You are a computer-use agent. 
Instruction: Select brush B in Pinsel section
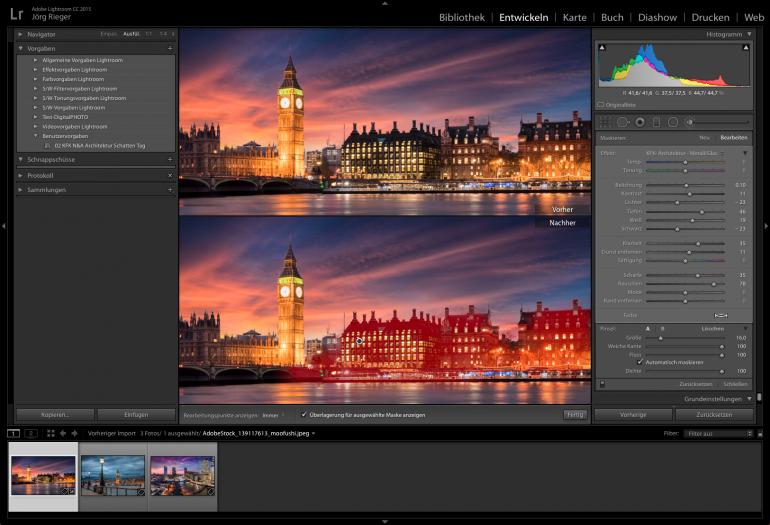[x=662, y=329]
